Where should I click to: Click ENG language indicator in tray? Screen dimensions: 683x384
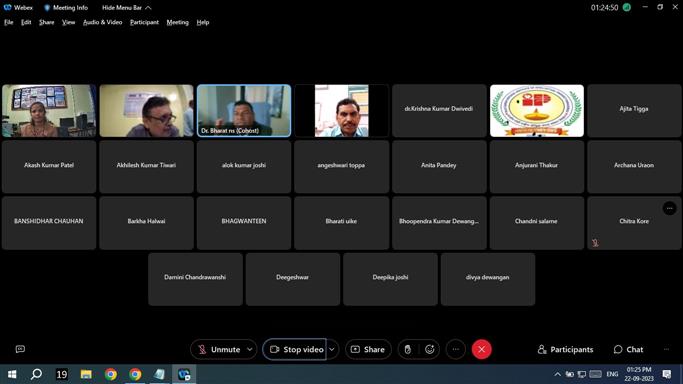(x=612, y=374)
